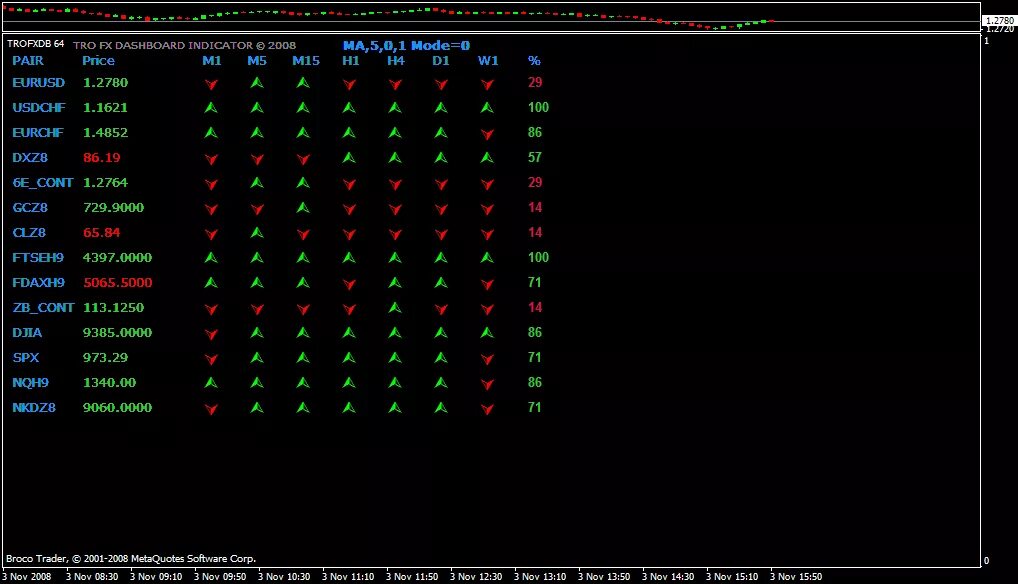Viewport: 1018px width, 584px height.
Task: Select the ZB_CONT pair name
Action: pos(43,308)
